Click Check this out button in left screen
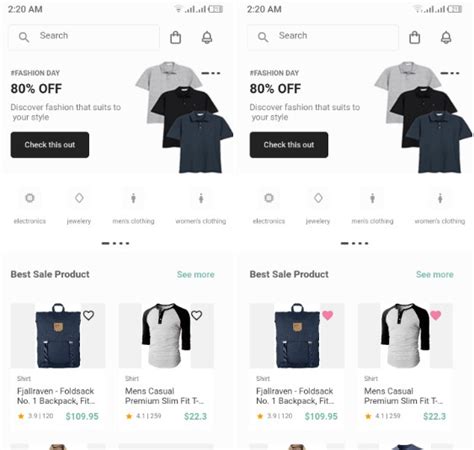 tap(50, 145)
